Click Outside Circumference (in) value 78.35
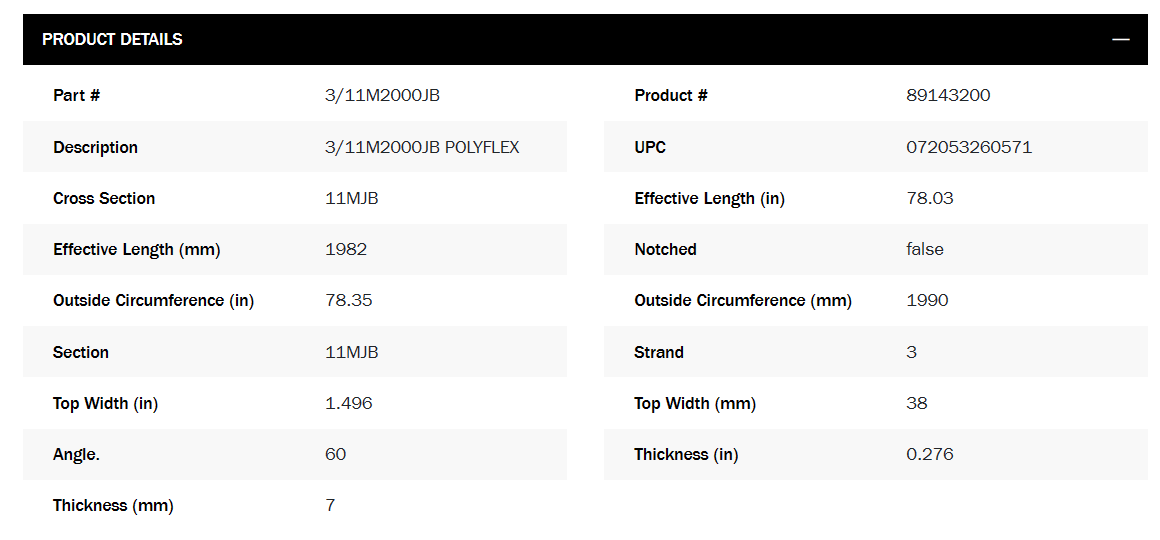Viewport: 1160px width, 540px height. tap(349, 300)
